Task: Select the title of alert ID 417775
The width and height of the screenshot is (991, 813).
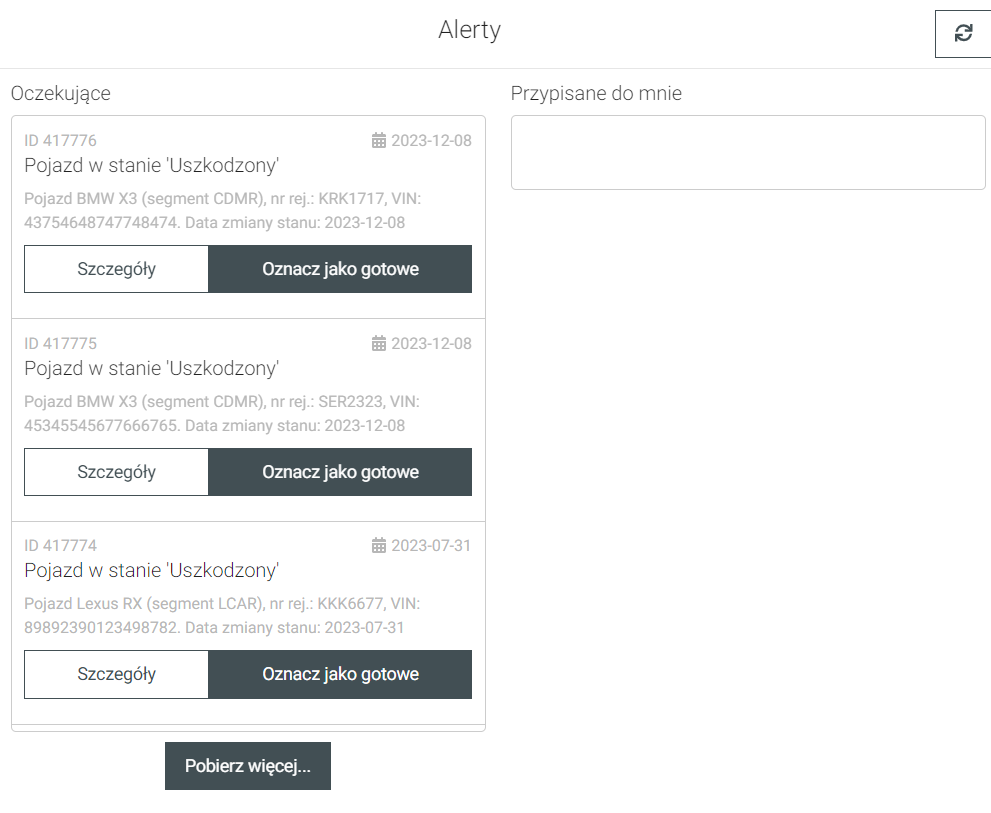Action: pyautogui.click(x=151, y=368)
